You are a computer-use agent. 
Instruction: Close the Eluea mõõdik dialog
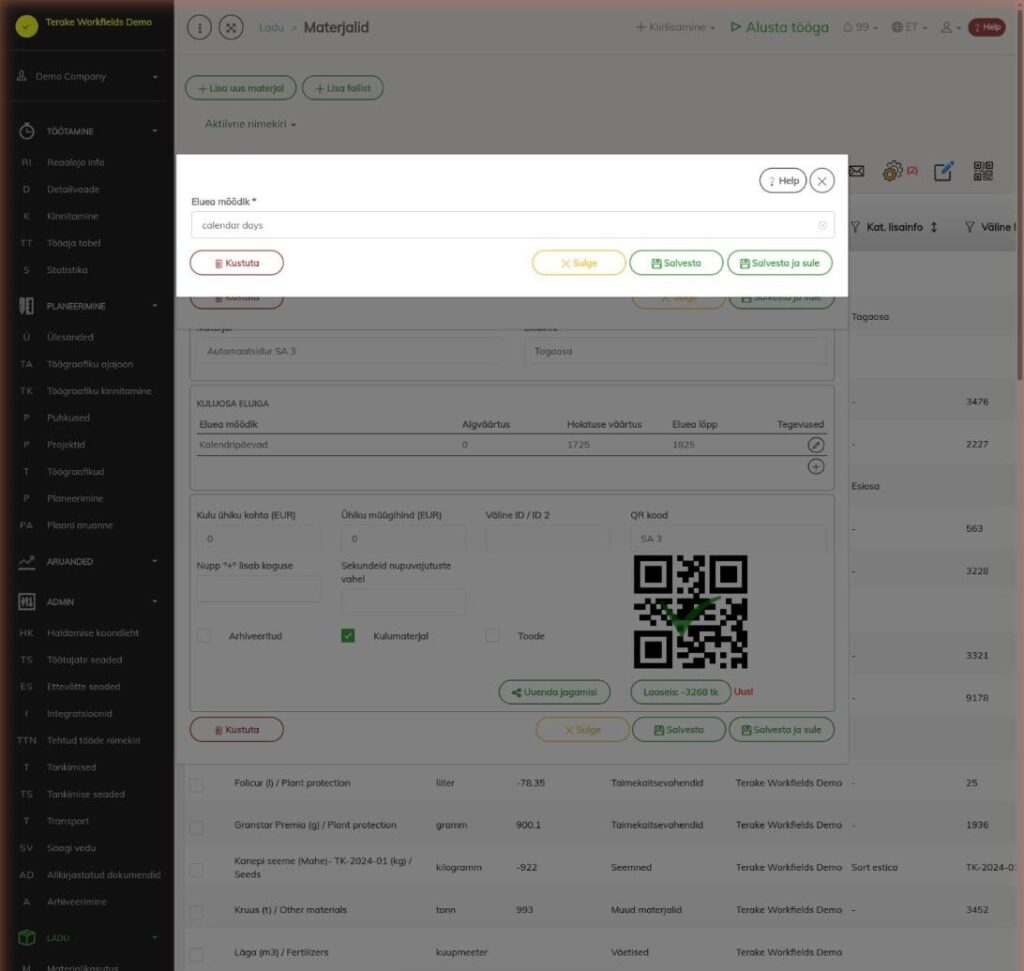click(822, 181)
